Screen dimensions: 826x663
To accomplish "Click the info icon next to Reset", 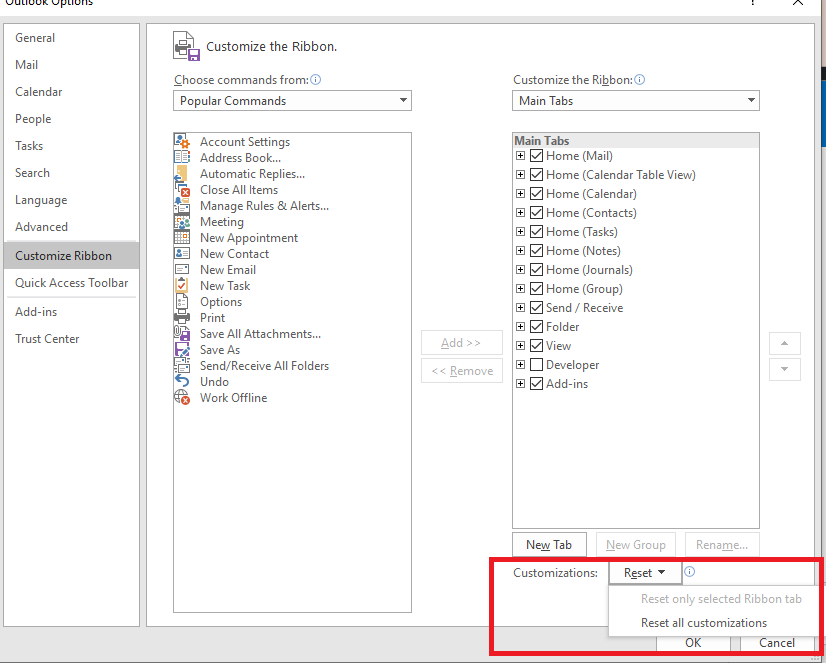I will pyautogui.click(x=689, y=572).
